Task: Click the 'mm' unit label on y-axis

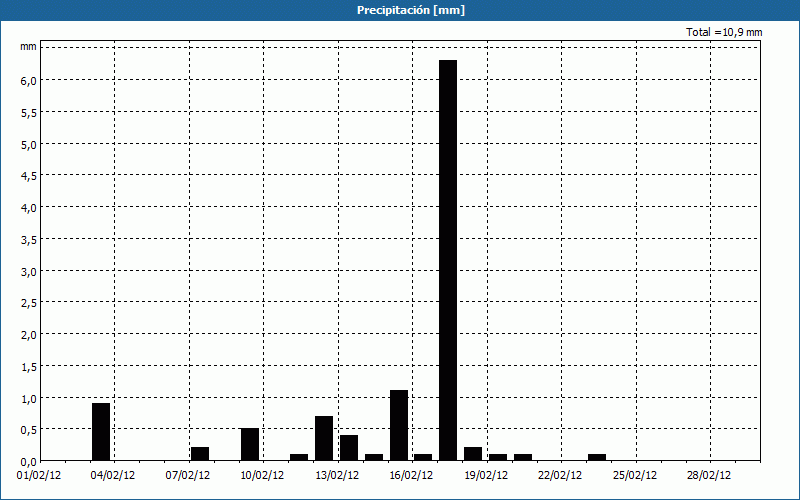Action: coord(28,47)
